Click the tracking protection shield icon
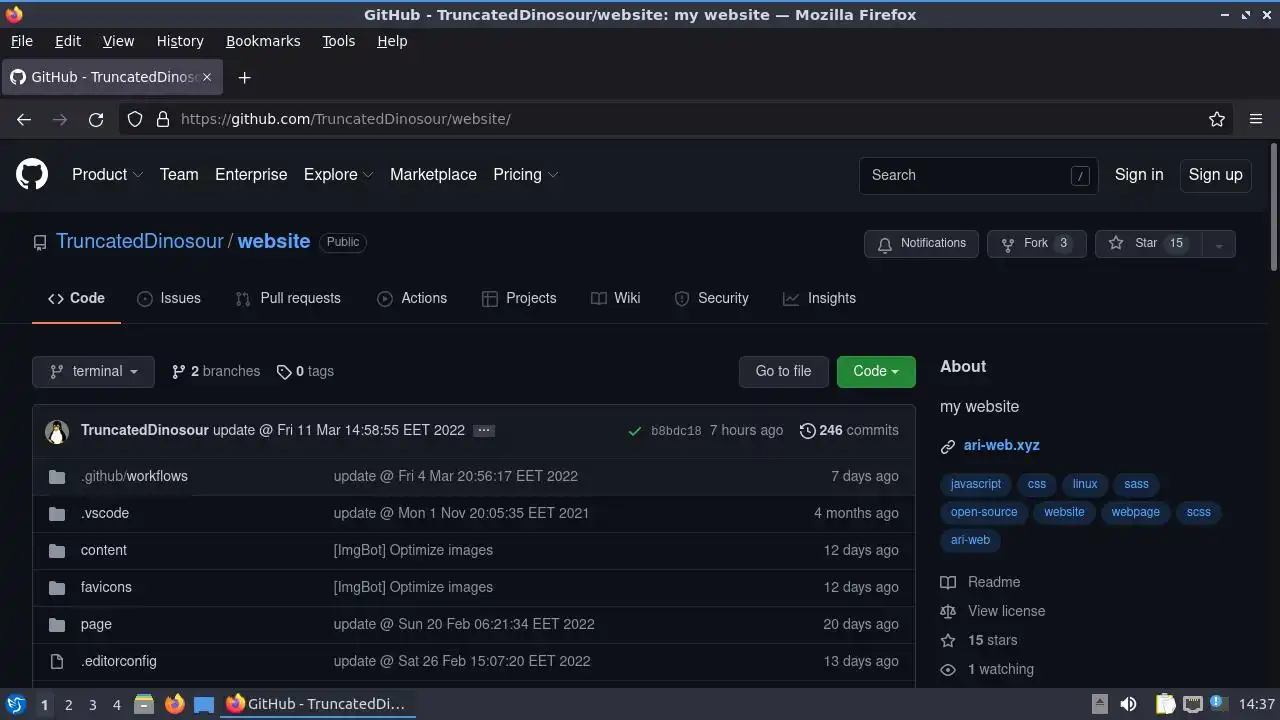Viewport: 1280px width, 720px height. 135,119
